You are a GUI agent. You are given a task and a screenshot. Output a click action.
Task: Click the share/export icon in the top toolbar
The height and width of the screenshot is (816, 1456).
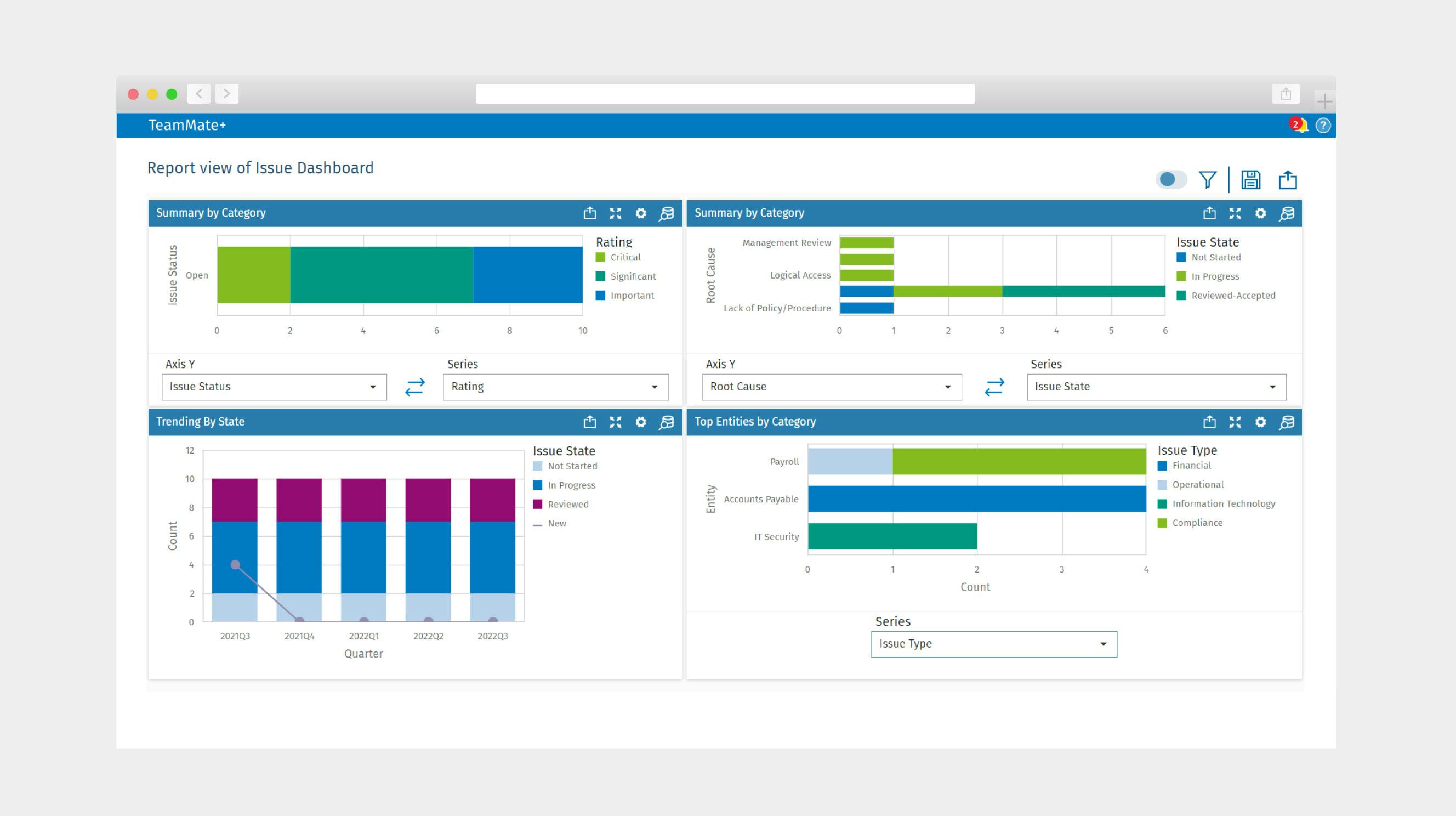click(1288, 180)
